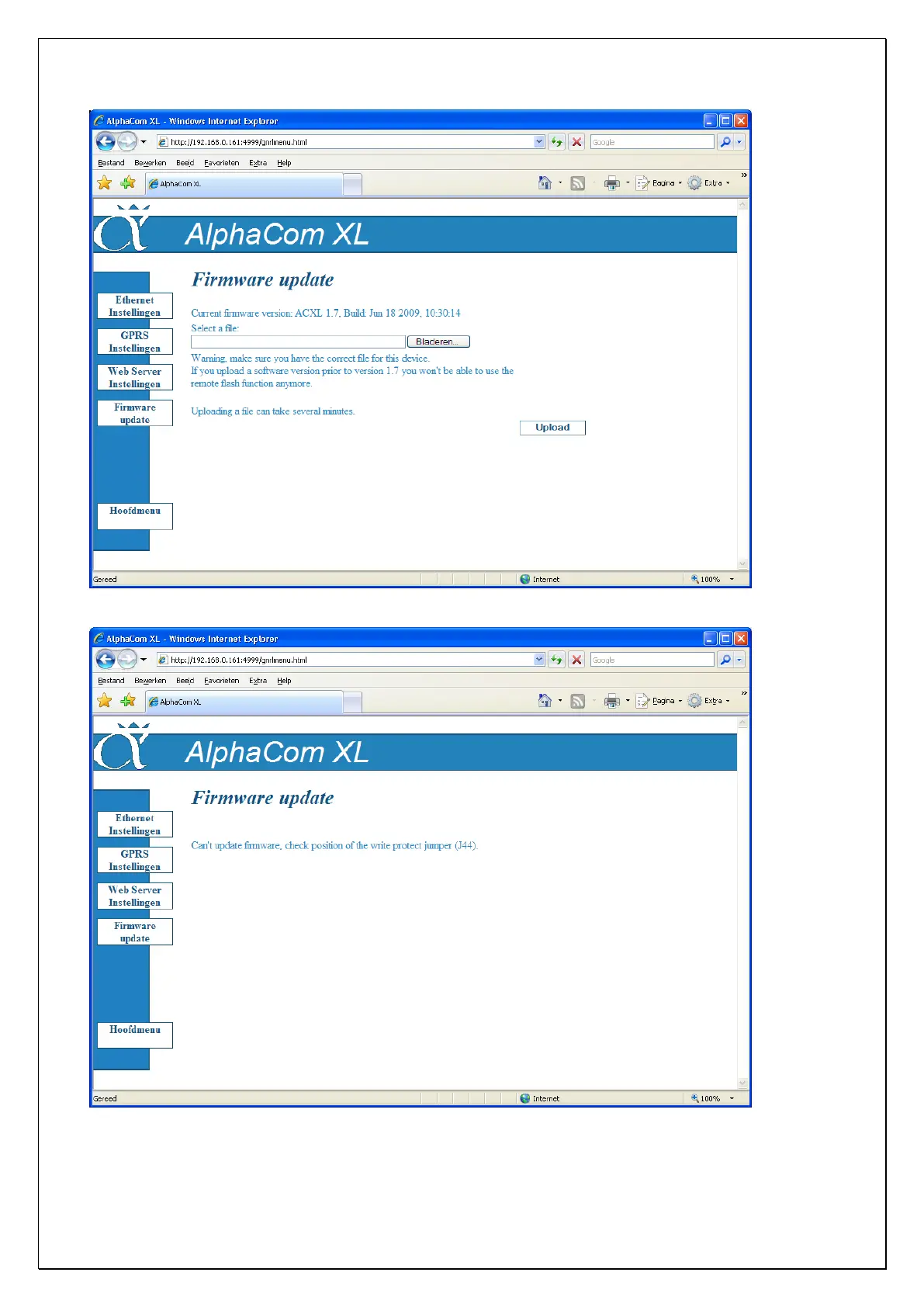Open search provider dropdown in top window
The width and height of the screenshot is (924, 1307).
pyautogui.click(x=739, y=142)
